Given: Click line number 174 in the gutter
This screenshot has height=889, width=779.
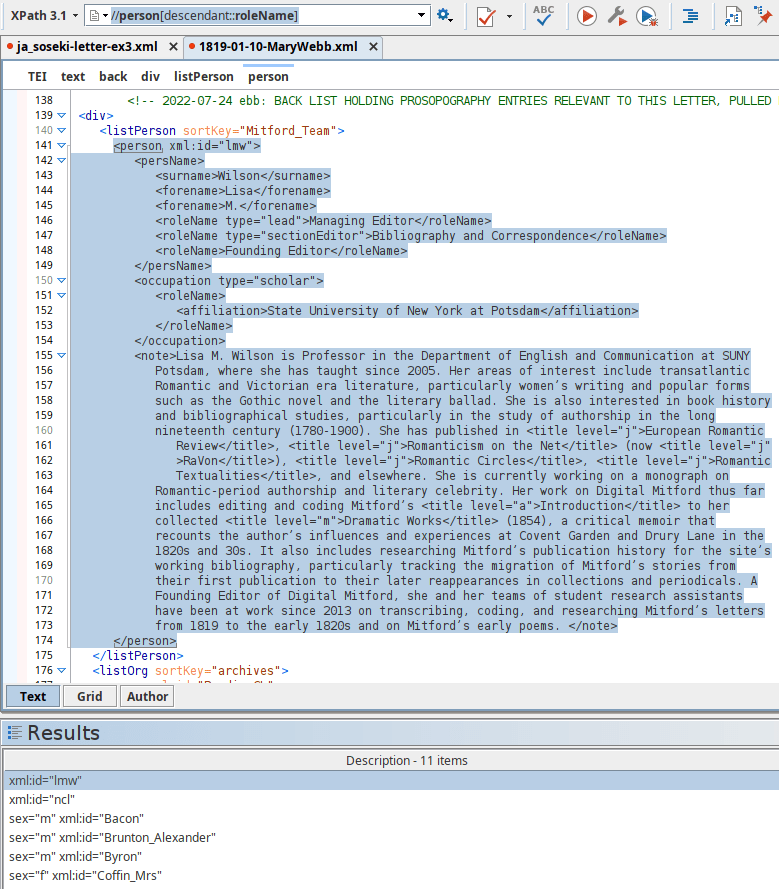Looking at the screenshot, I should click(x=44, y=640).
